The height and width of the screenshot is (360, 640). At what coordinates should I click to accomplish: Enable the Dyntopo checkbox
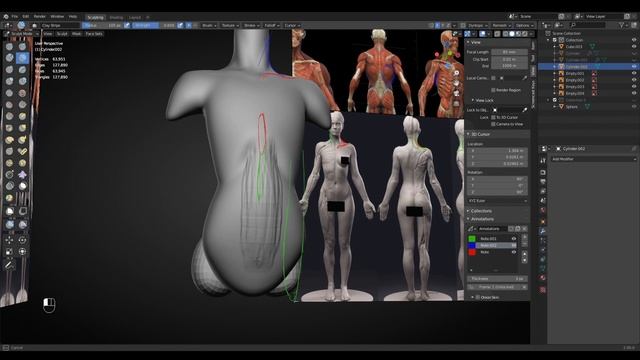463,25
